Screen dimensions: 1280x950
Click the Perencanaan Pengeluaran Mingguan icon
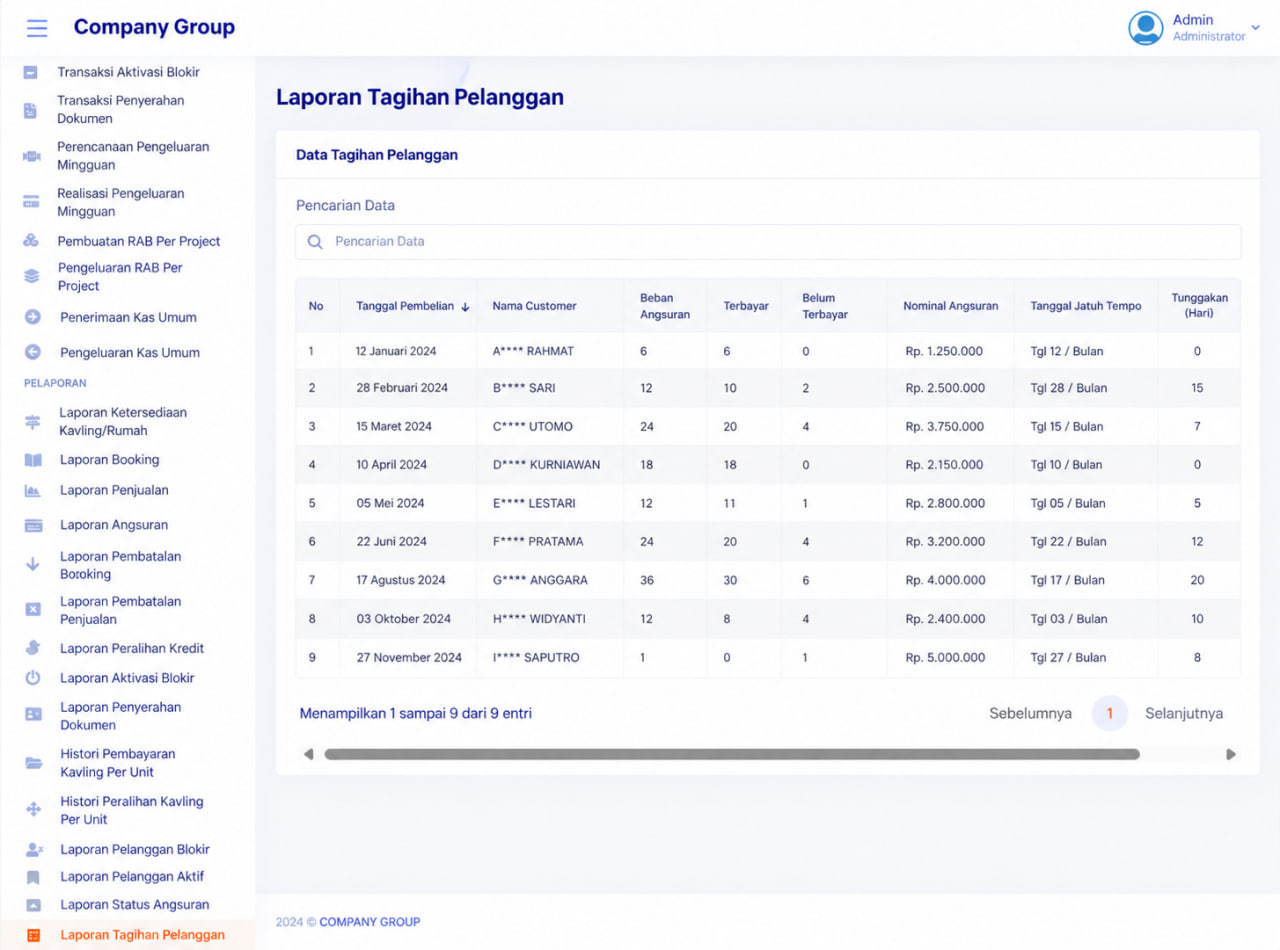[31, 156]
